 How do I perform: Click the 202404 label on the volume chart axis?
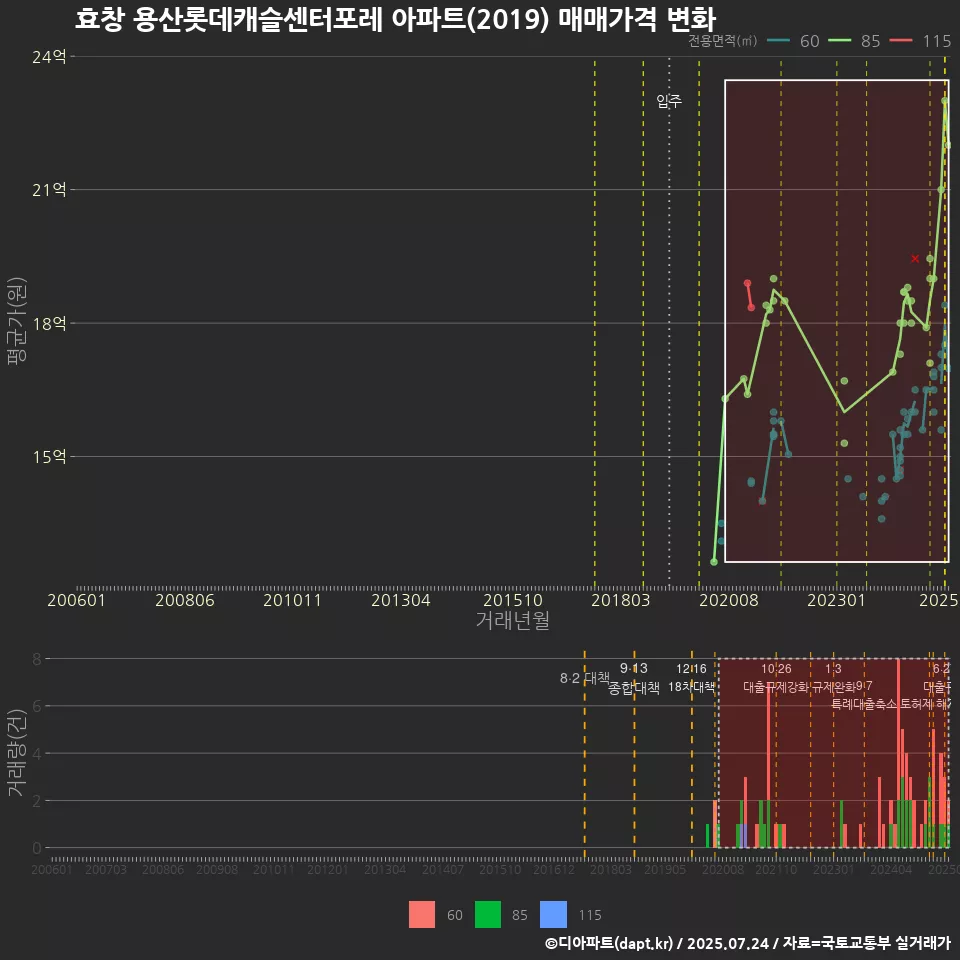(x=891, y=869)
